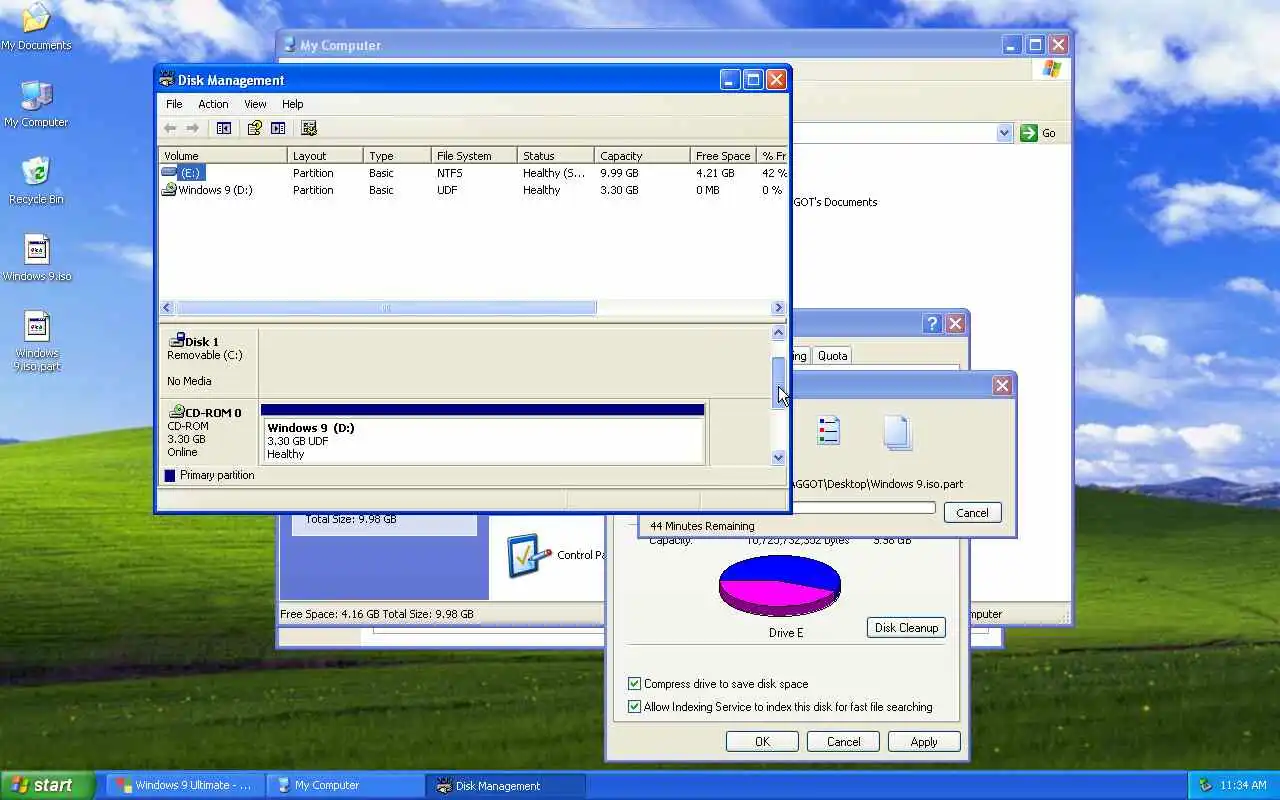Click the copy progress bar
The height and width of the screenshot is (800, 1280).
864,508
